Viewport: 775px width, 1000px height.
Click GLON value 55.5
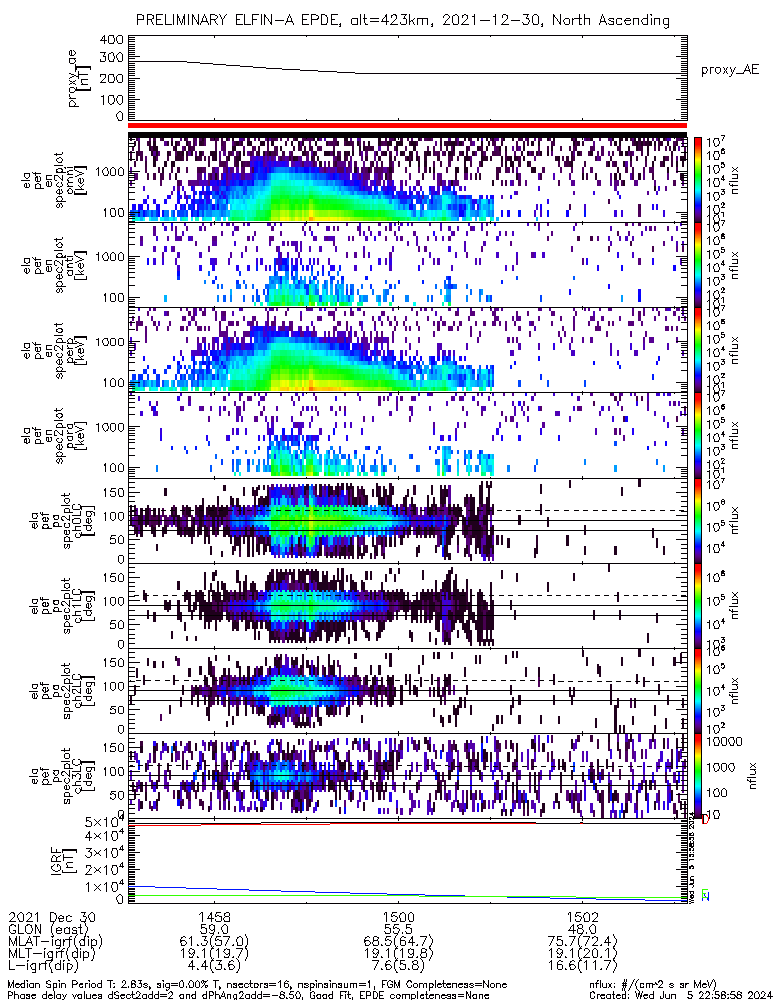coord(398,930)
